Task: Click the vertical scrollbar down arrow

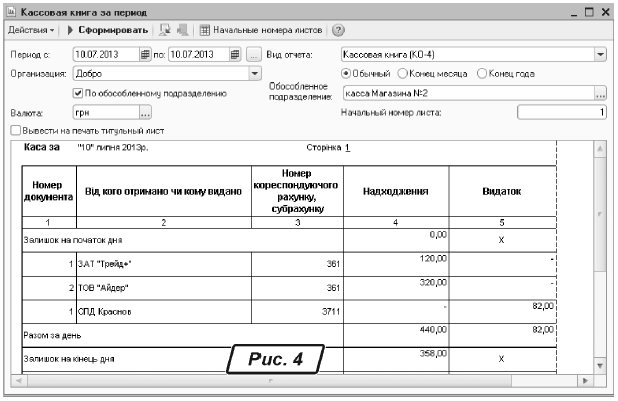Action: (600, 367)
